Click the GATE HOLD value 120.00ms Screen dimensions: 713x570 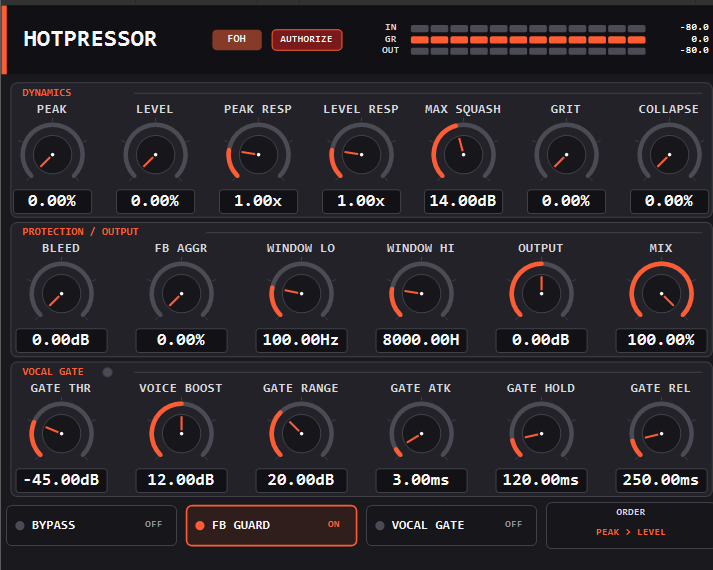[541, 480]
